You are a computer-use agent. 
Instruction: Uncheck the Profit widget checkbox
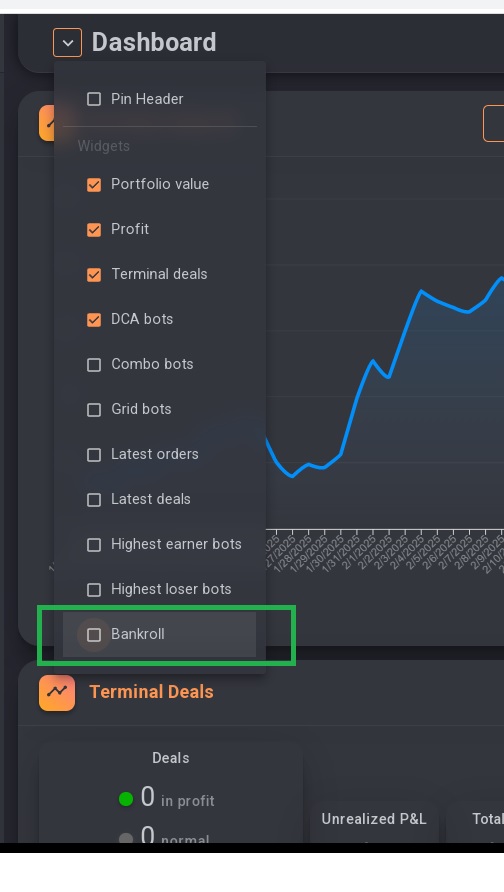click(x=94, y=229)
